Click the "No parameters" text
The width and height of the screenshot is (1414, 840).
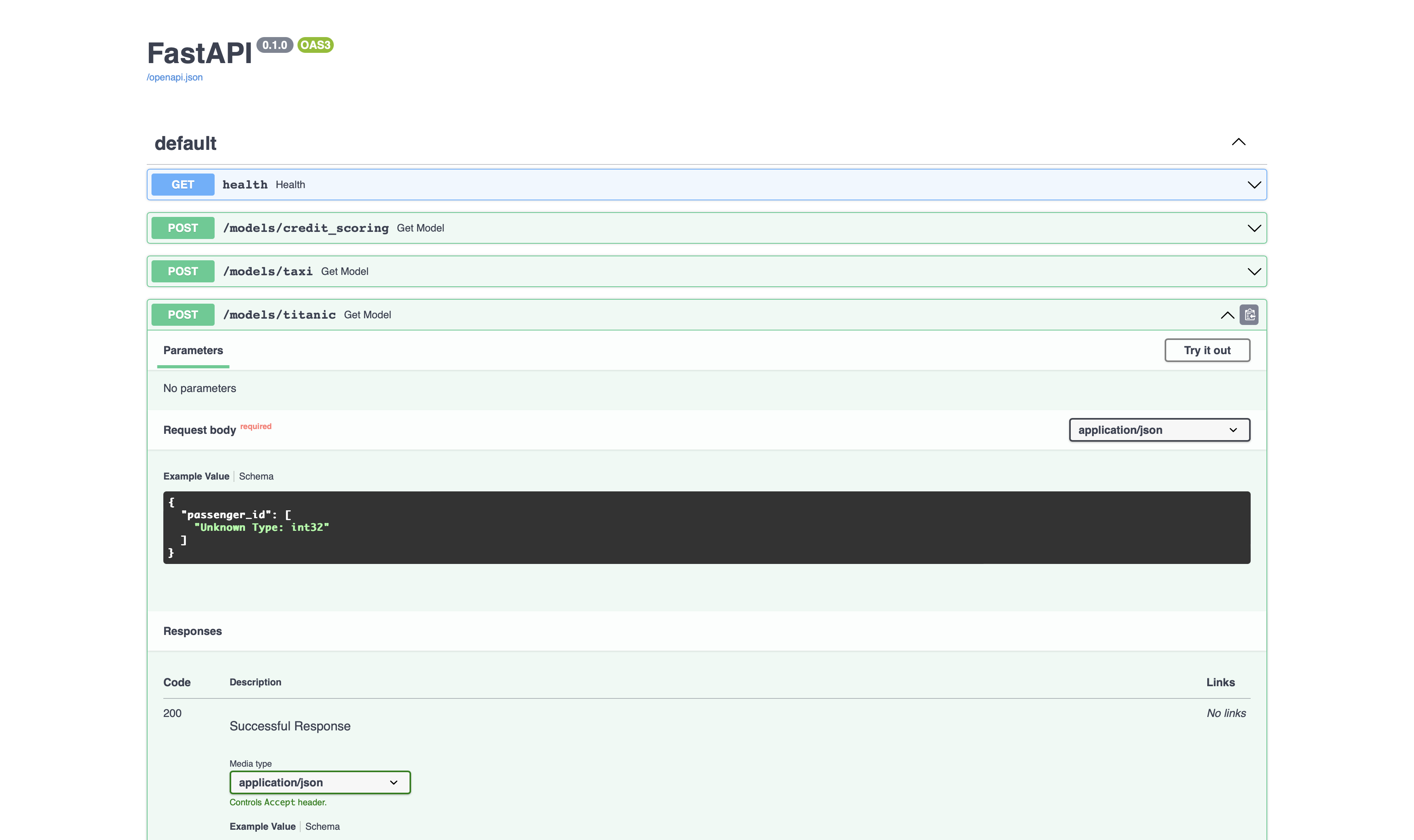(199, 388)
